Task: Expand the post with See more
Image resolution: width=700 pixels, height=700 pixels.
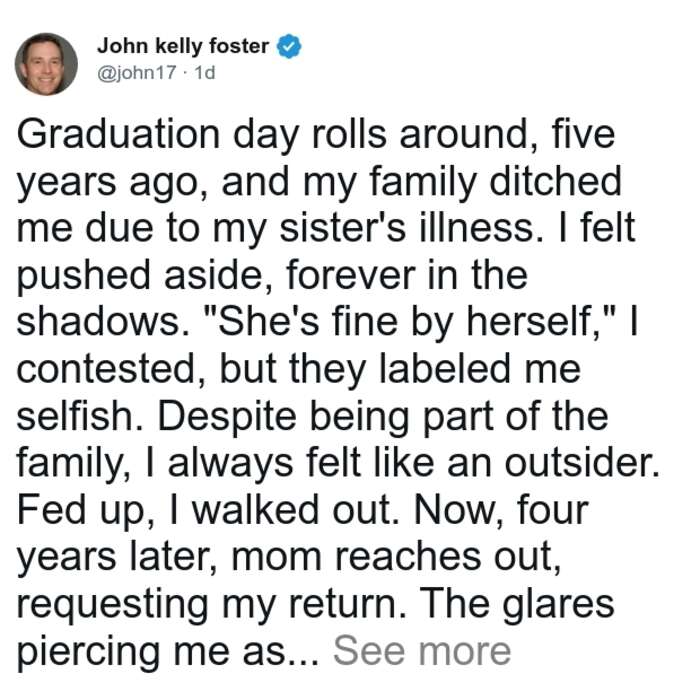Action: pos(422,651)
